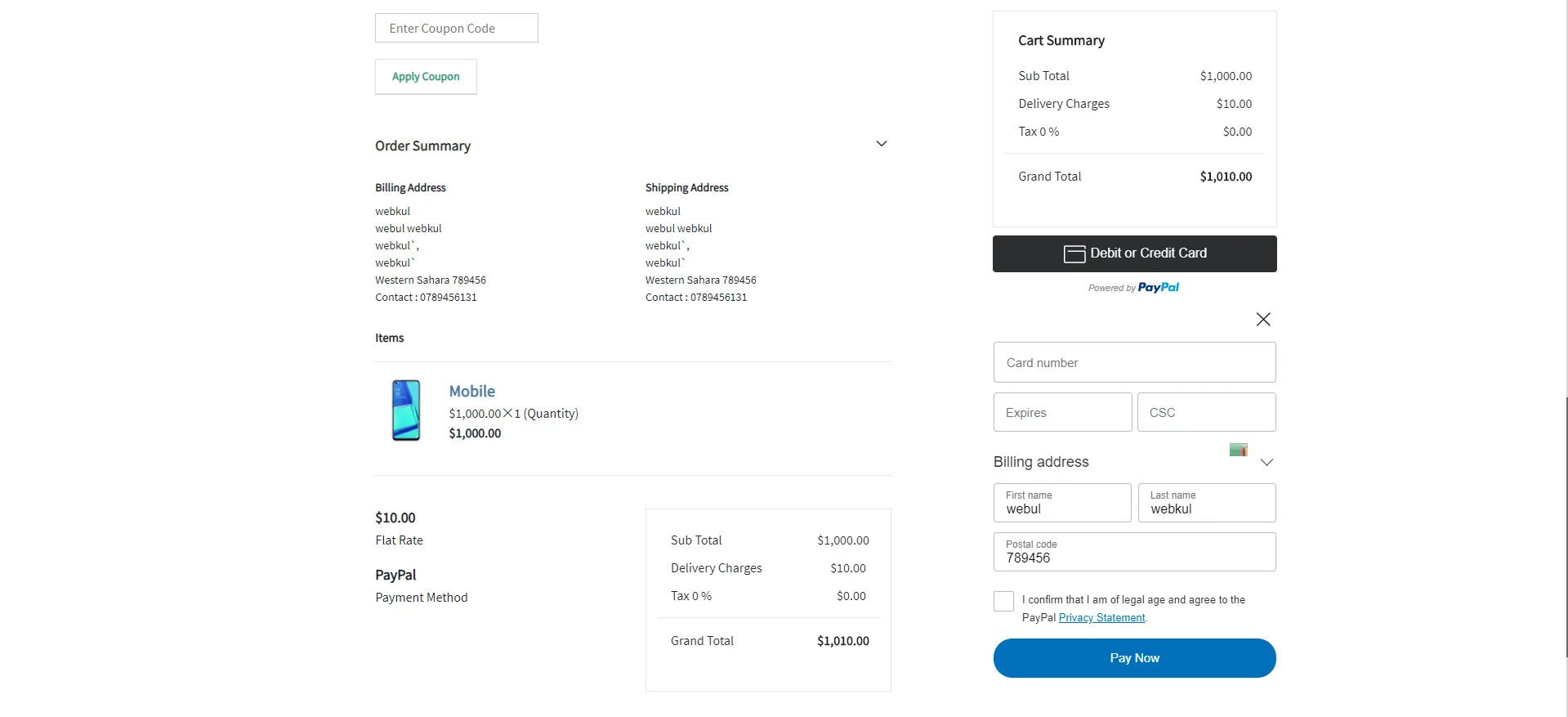The image size is (1568, 717).
Task: Select the Expires date field
Action: [x=1062, y=413]
